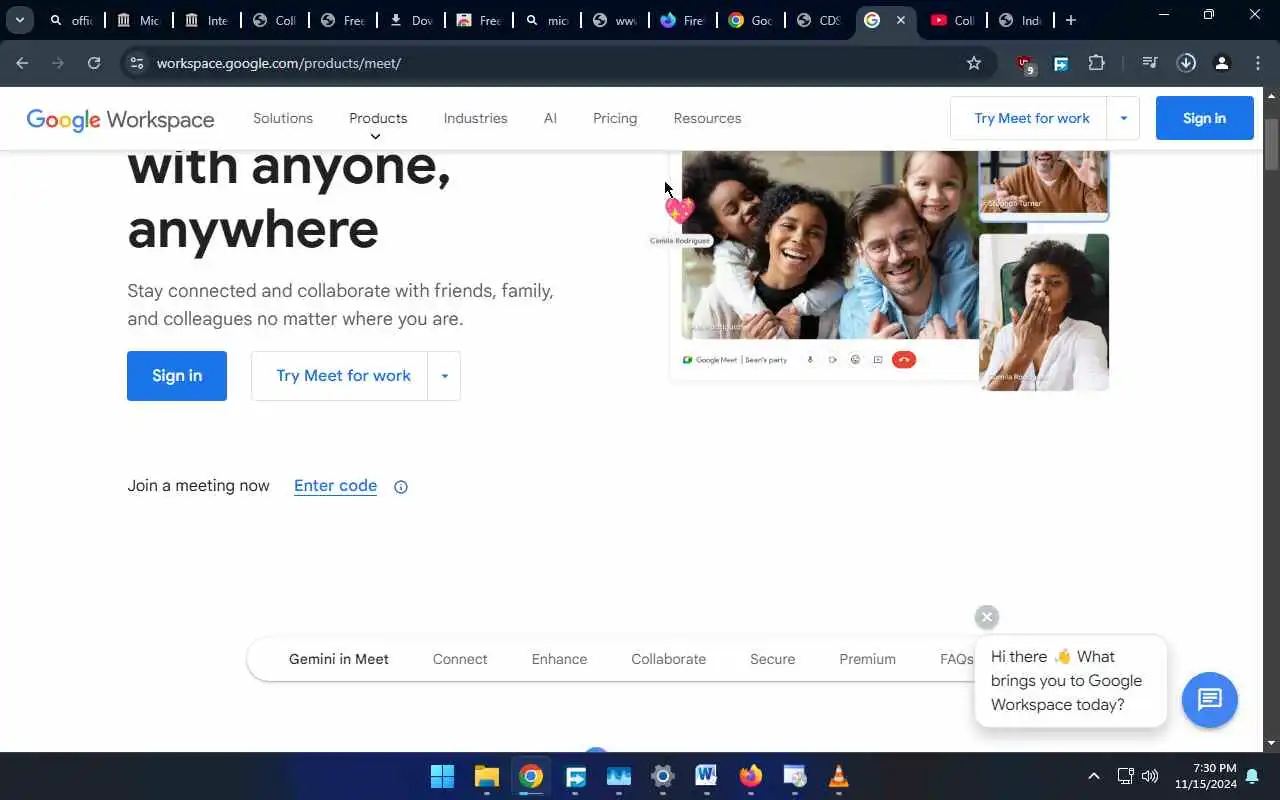Open the Pricing page
This screenshot has width=1280, height=800.
615,118
